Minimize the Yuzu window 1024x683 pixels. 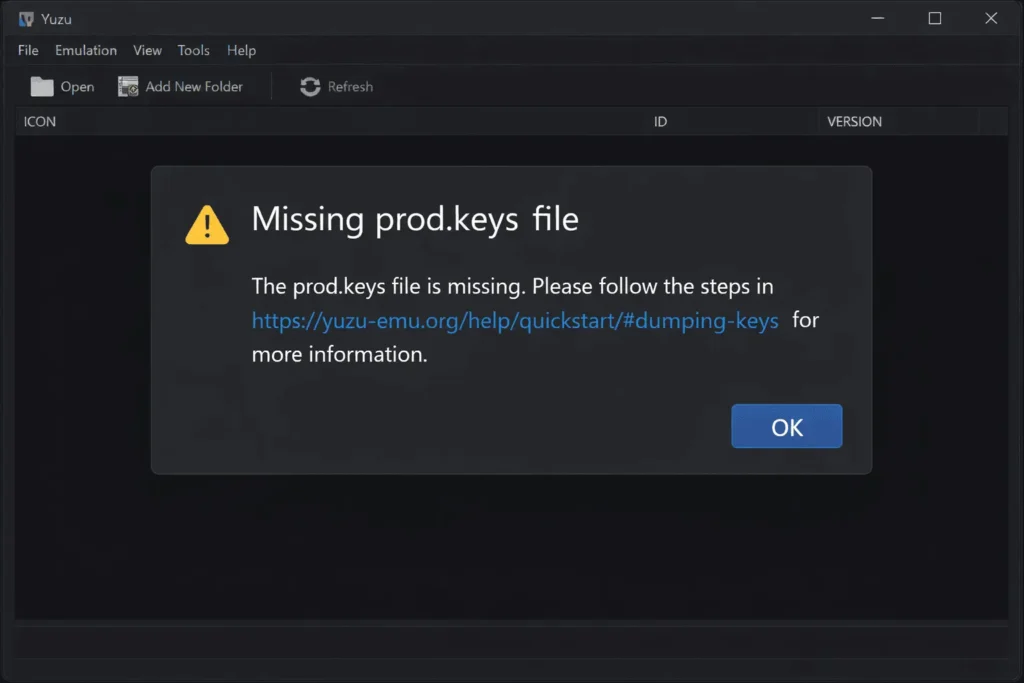point(877,18)
